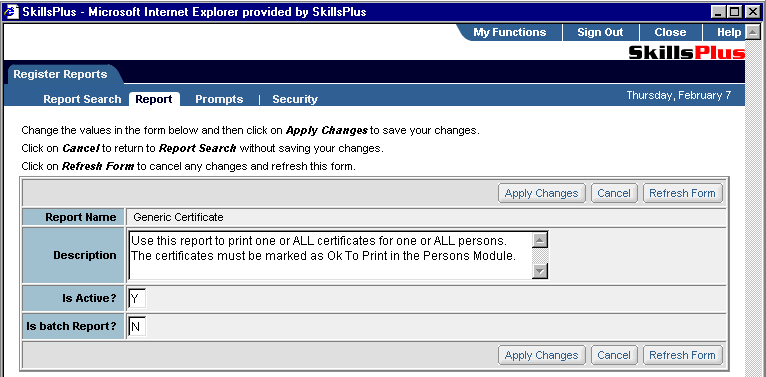Select the Register Reports header tab
766x377 pixels.
point(60,74)
